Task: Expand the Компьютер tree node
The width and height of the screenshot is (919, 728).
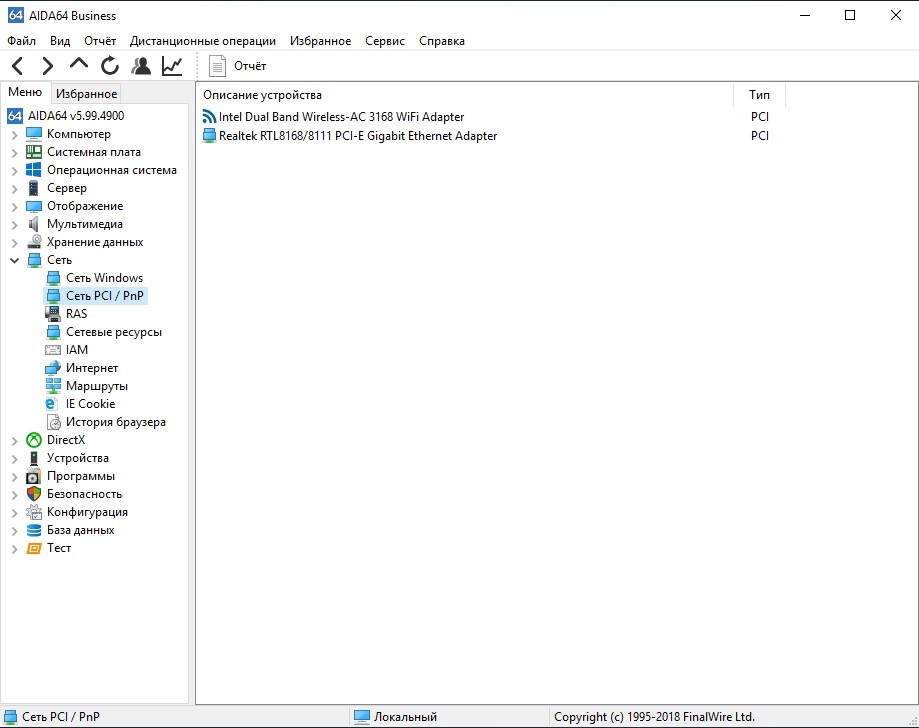Action: click(14, 134)
